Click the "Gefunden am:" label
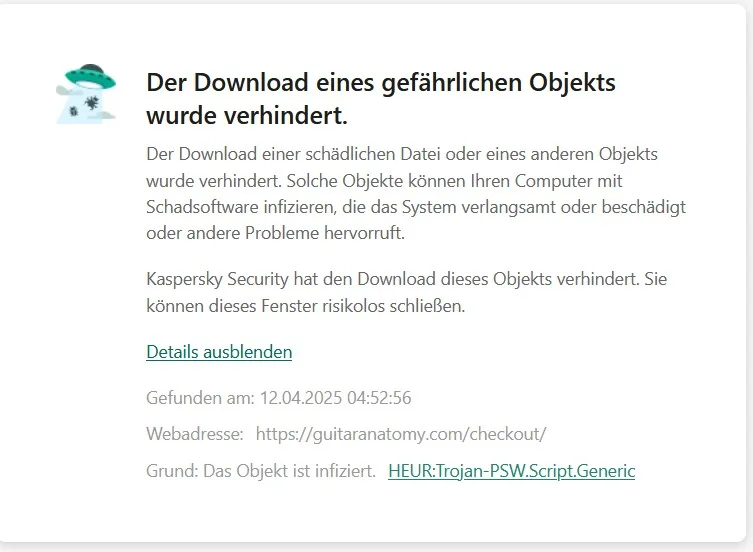The height and width of the screenshot is (552, 753). [200, 398]
